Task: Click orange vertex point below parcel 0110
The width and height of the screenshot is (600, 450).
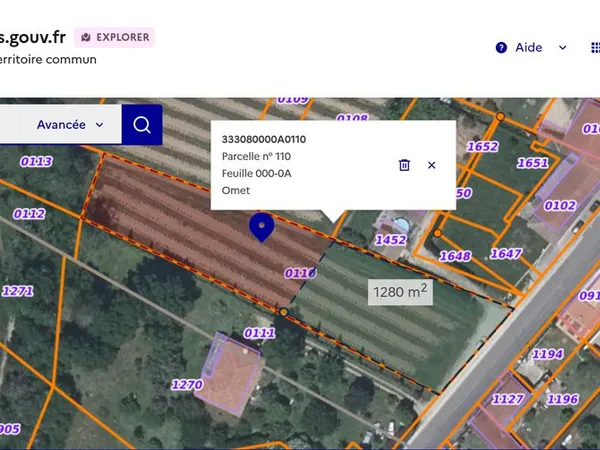Action: tap(284, 312)
